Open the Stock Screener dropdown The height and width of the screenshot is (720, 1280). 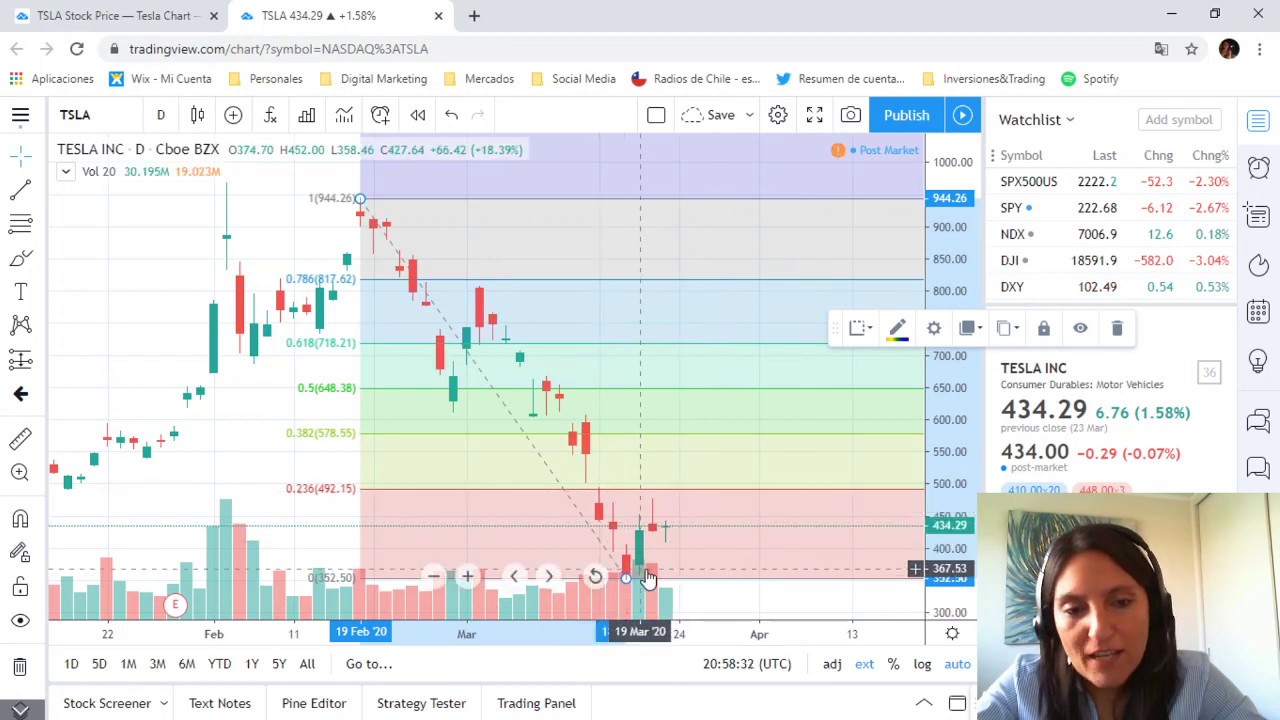pos(114,703)
